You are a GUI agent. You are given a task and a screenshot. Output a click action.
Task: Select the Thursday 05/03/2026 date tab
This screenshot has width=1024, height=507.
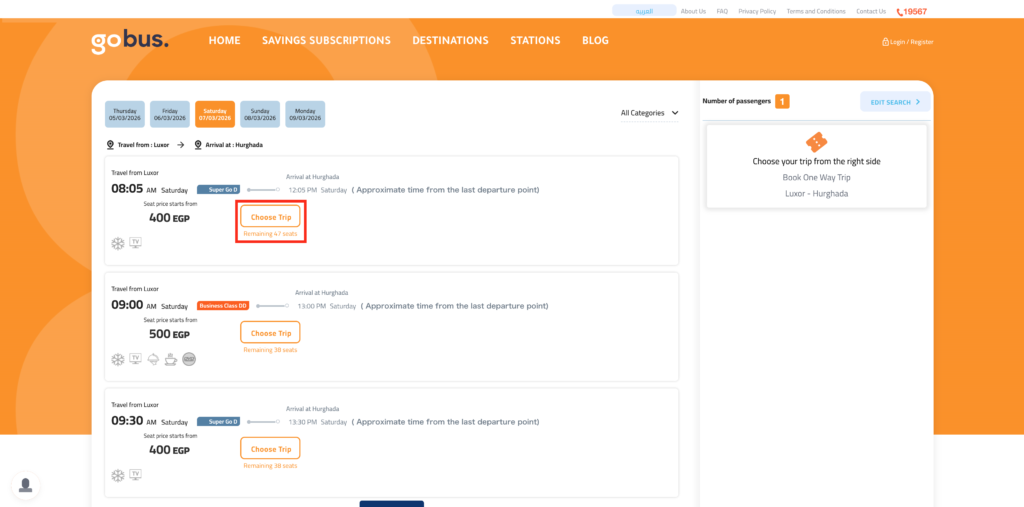coord(125,114)
